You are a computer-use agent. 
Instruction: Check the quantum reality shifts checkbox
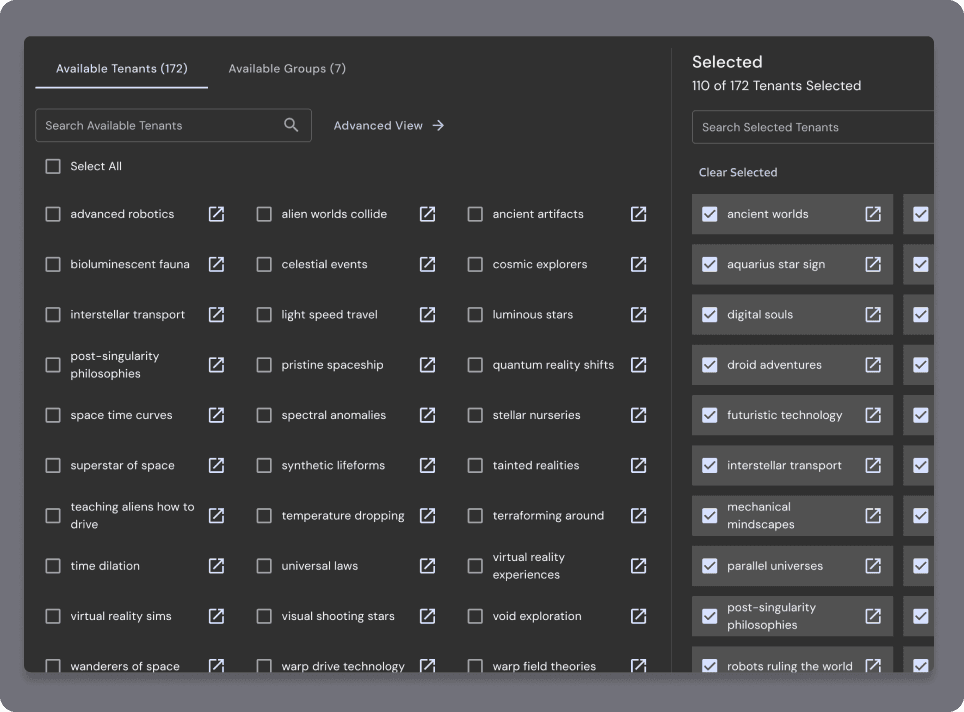point(475,365)
